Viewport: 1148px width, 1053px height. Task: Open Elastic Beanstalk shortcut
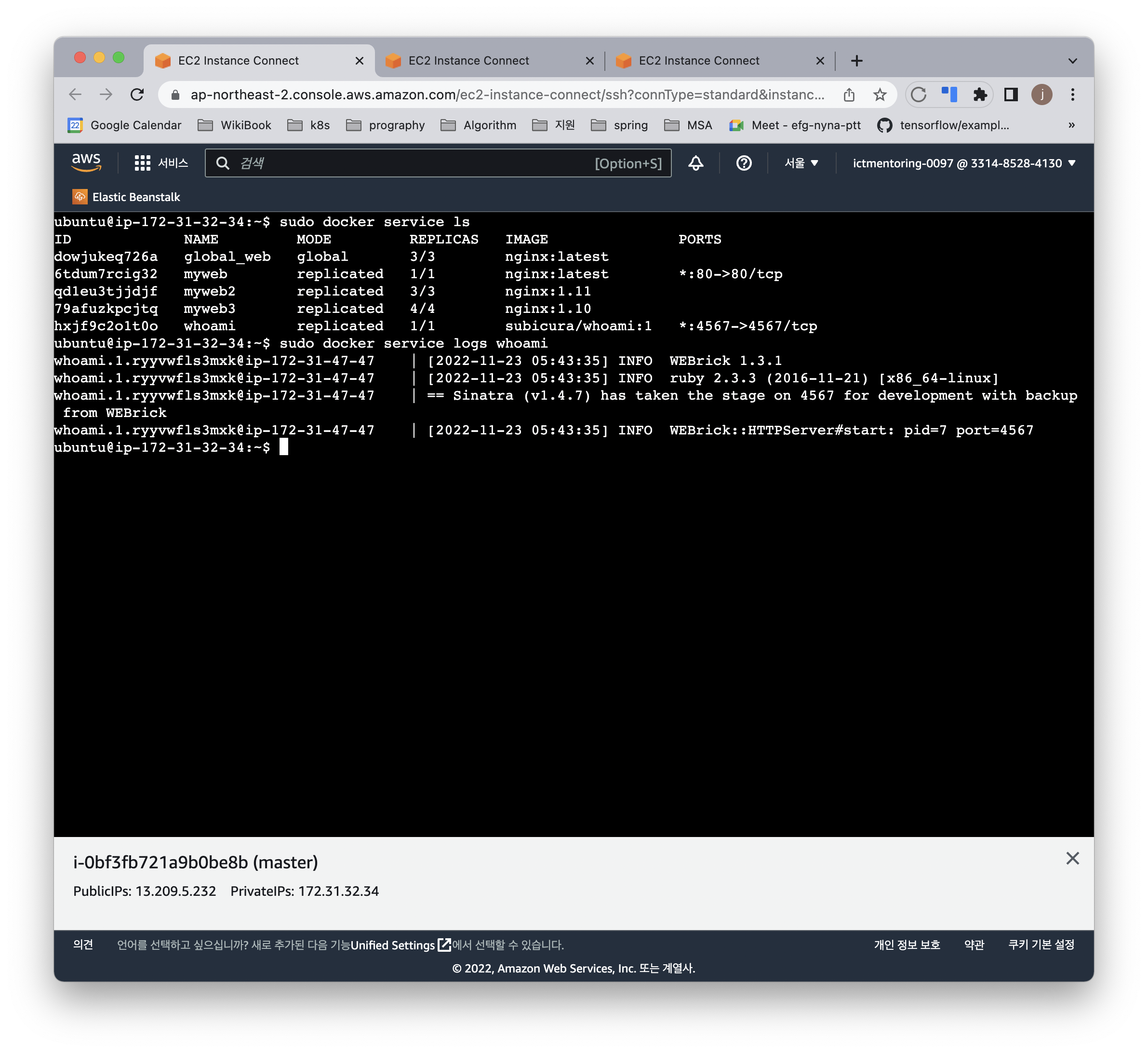[126, 197]
